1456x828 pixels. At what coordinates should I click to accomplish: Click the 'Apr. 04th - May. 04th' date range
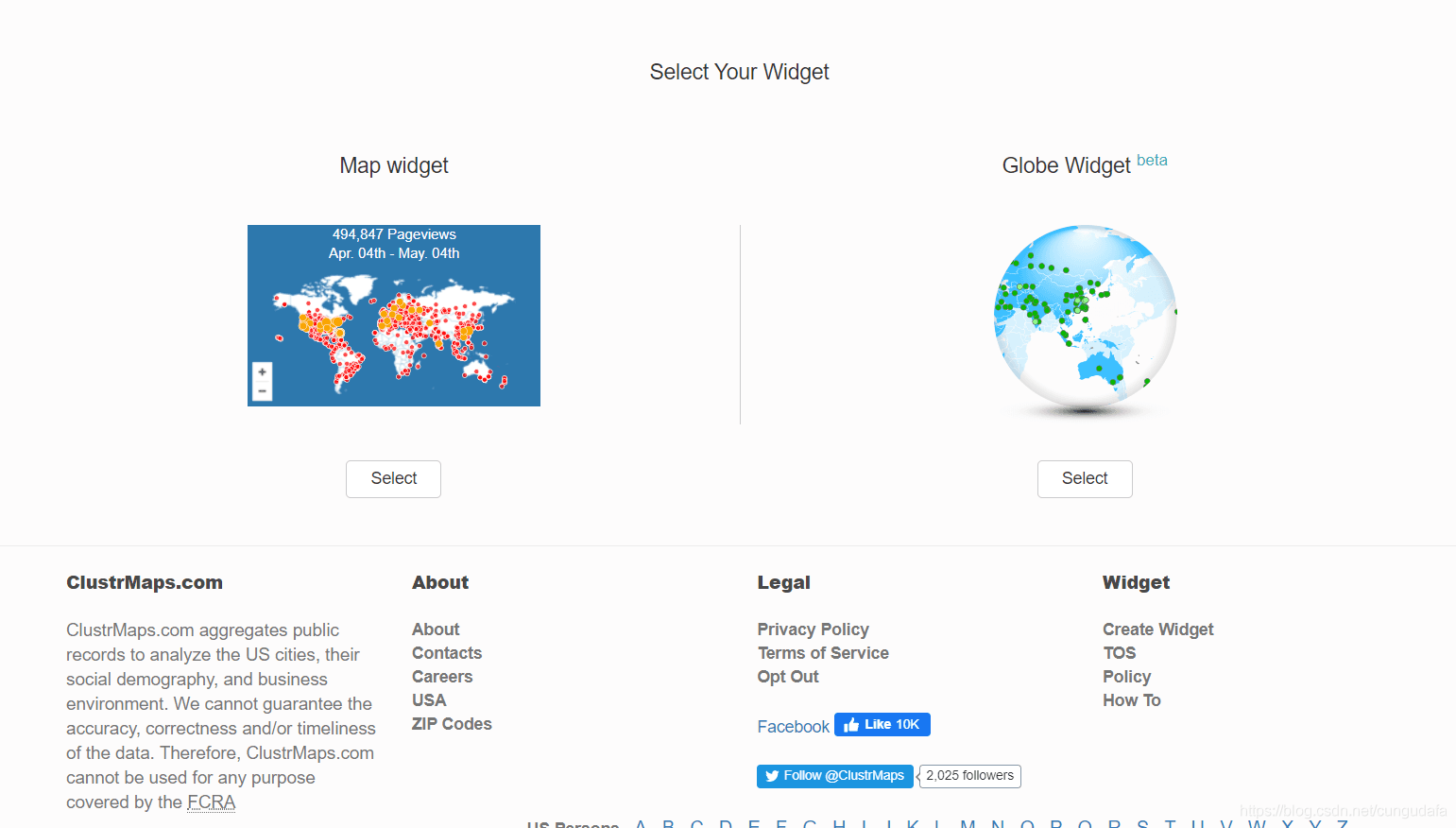tap(394, 253)
